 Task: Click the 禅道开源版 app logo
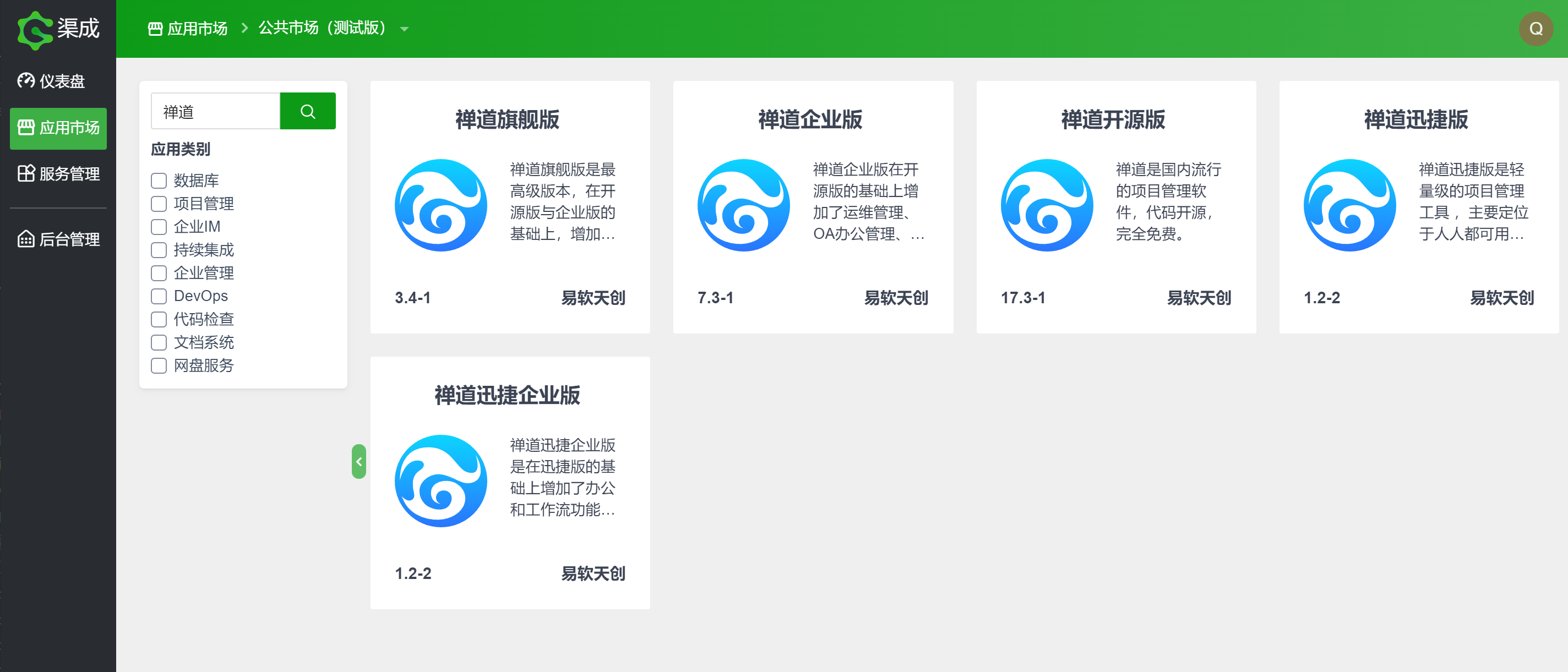coord(1047,205)
